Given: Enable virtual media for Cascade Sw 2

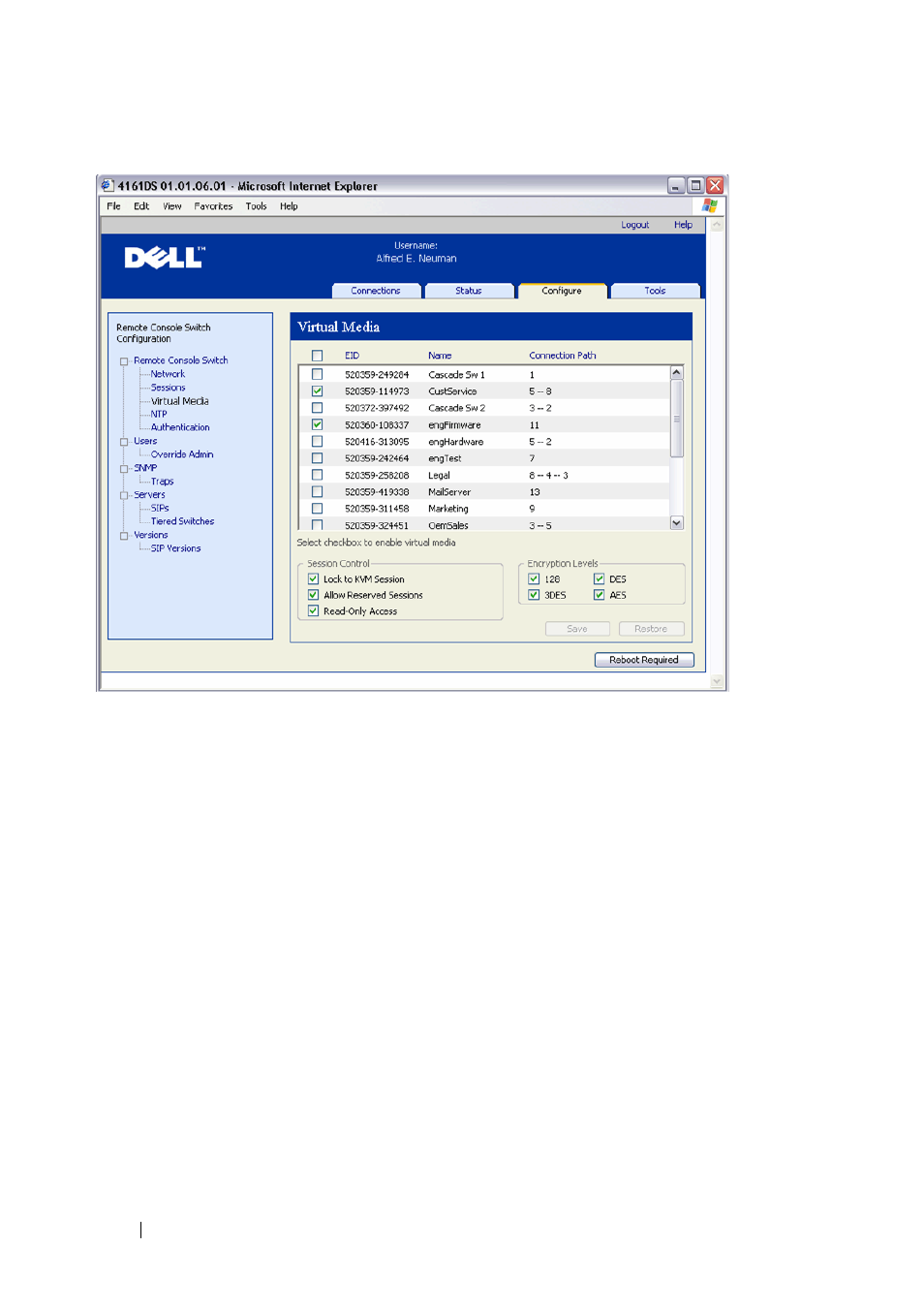Looking at the screenshot, I should click(x=317, y=408).
